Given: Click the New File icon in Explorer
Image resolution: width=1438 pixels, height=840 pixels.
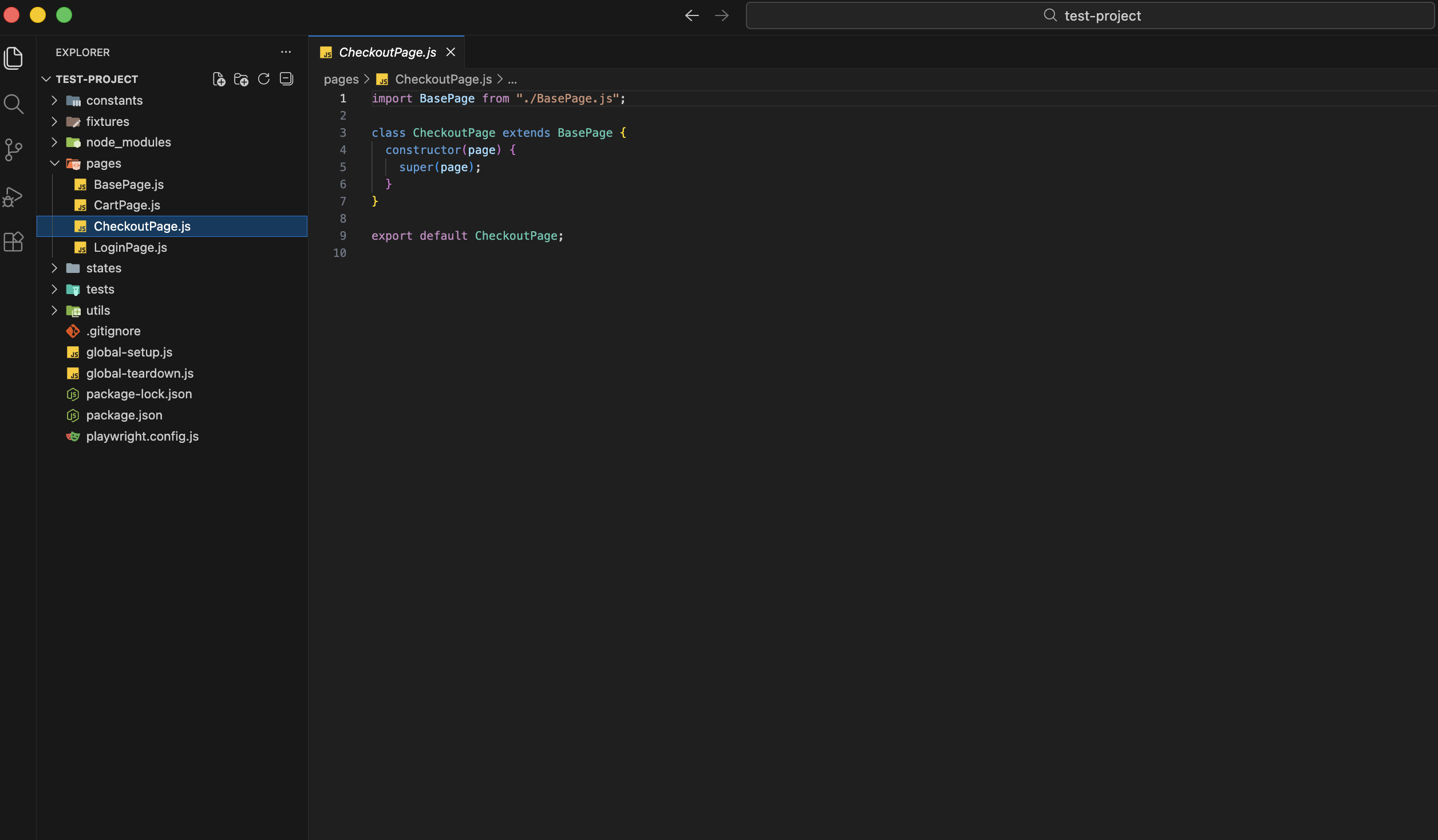Looking at the screenshot, I should click(219, 79).
